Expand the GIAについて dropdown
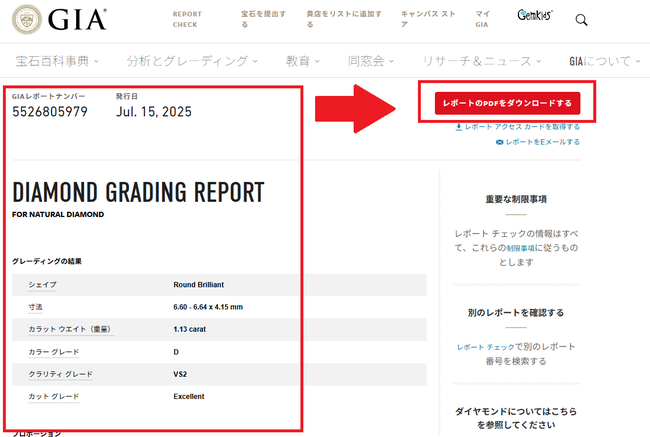This screenshot has height=437, width=650. (x=605, y=61)
